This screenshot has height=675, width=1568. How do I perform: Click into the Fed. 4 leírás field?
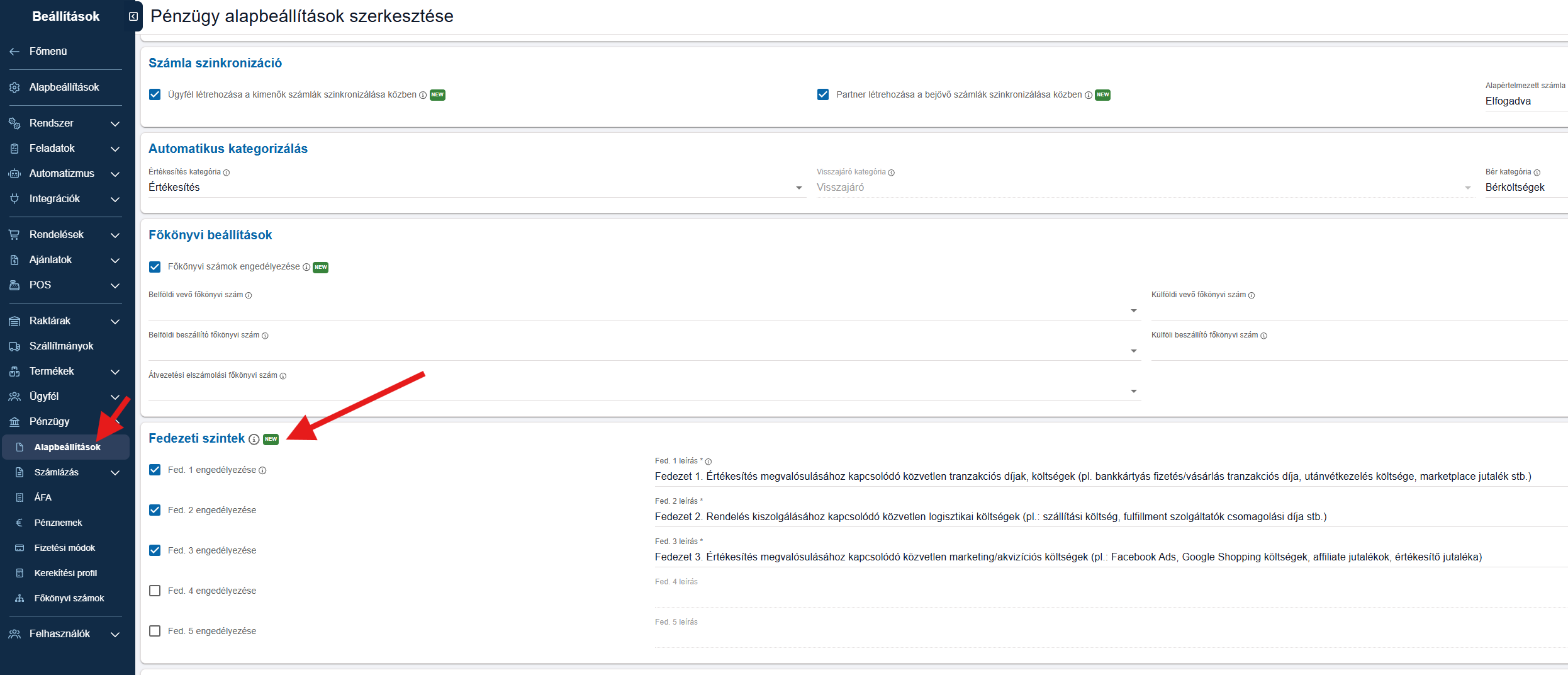point(1111,598)
